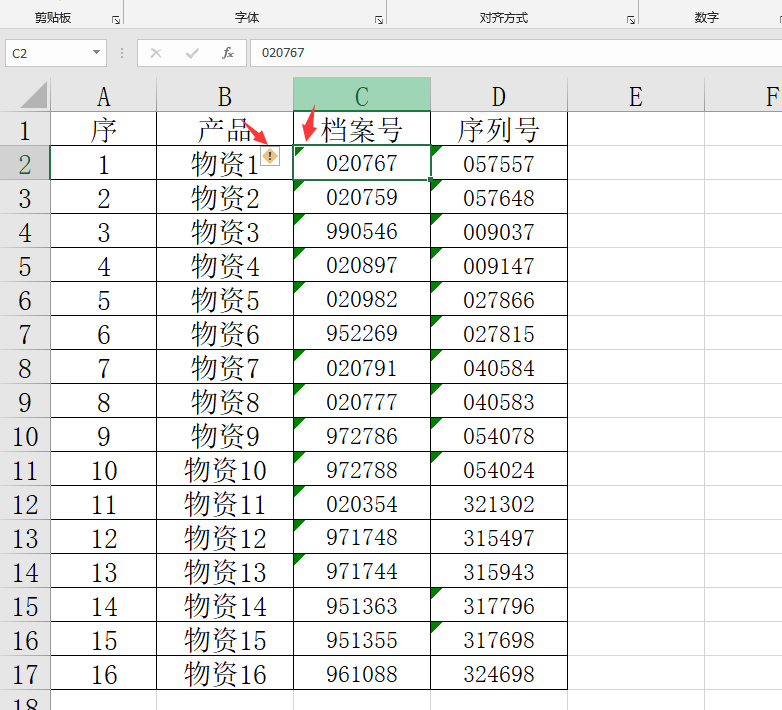Click the Select All corner triangle
The width and height of the screenshot is (782, 710).
(34, 95)
